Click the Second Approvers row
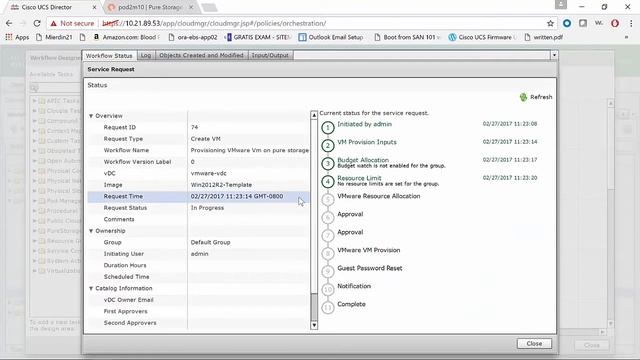640x360 pixels. click(198, 323)
